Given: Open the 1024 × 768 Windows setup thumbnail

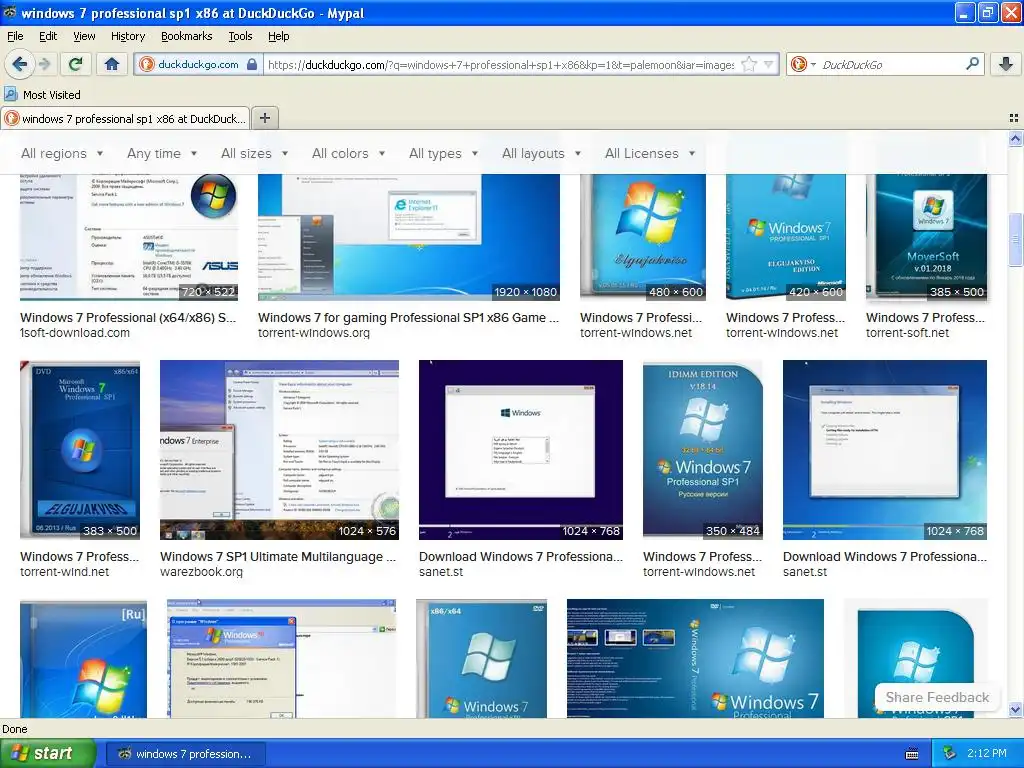Looking at the screenshot, I should click(x=520, y=449).
